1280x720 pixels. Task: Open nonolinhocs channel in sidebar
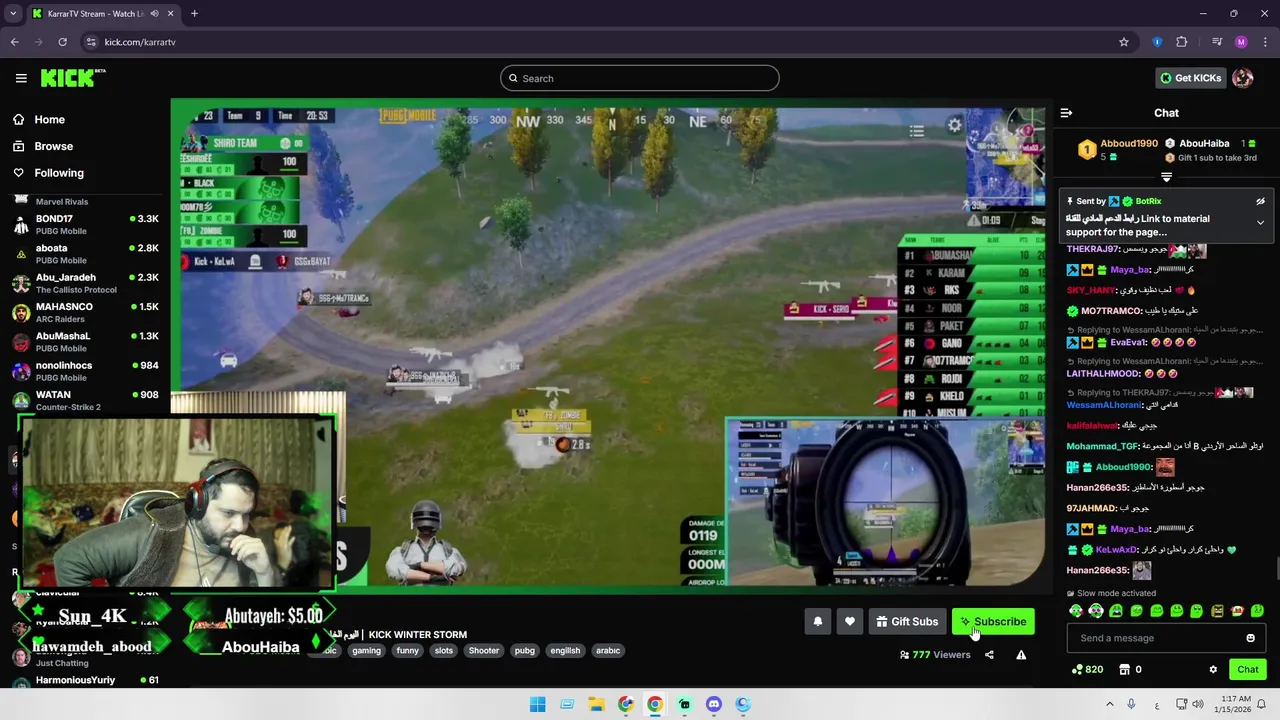click(85, 371)
